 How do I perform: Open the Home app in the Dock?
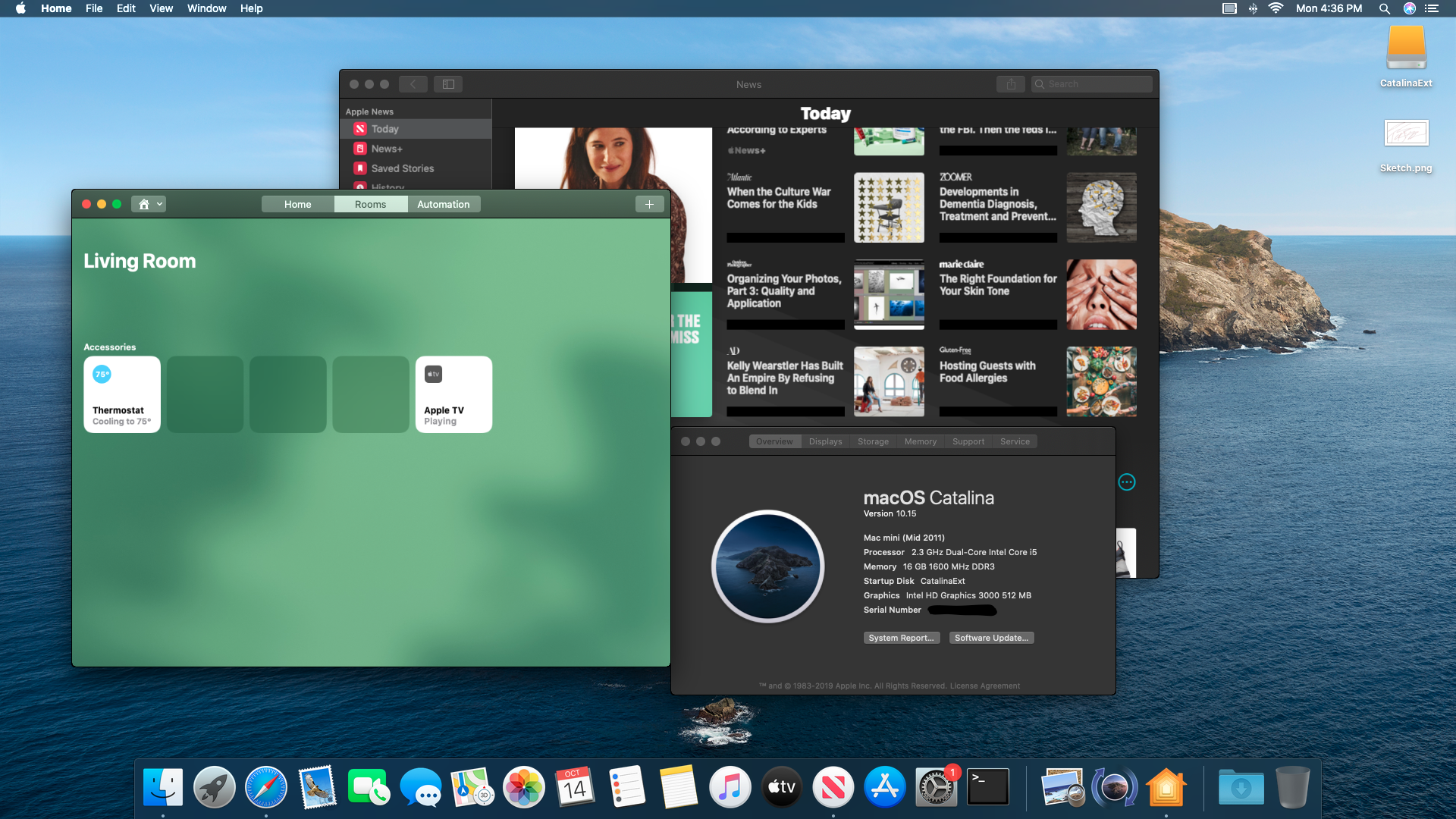pyautogui.click(x=1166, y=788)
